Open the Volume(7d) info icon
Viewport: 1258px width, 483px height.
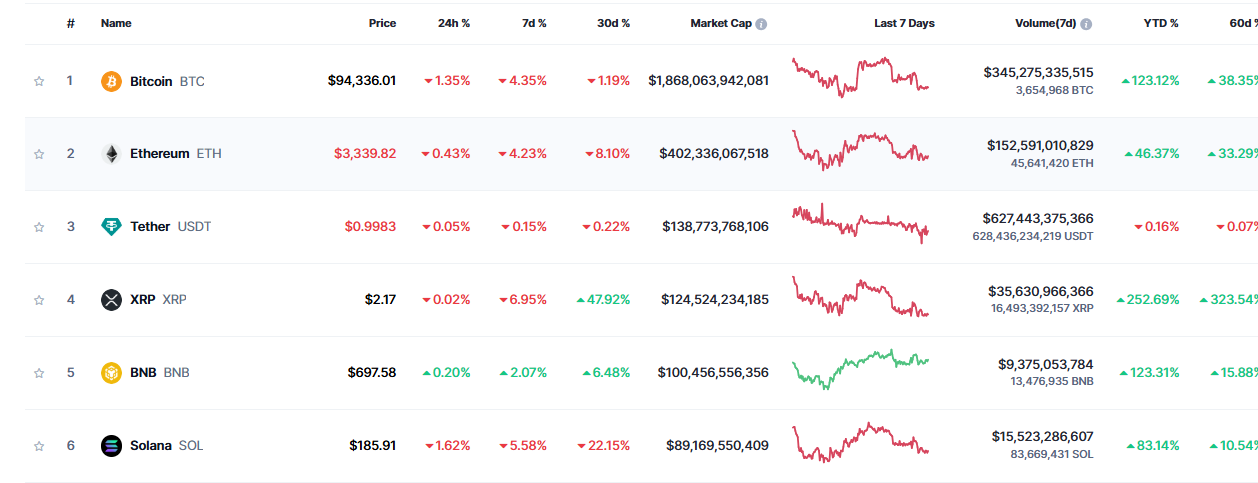coord(1086,24)
